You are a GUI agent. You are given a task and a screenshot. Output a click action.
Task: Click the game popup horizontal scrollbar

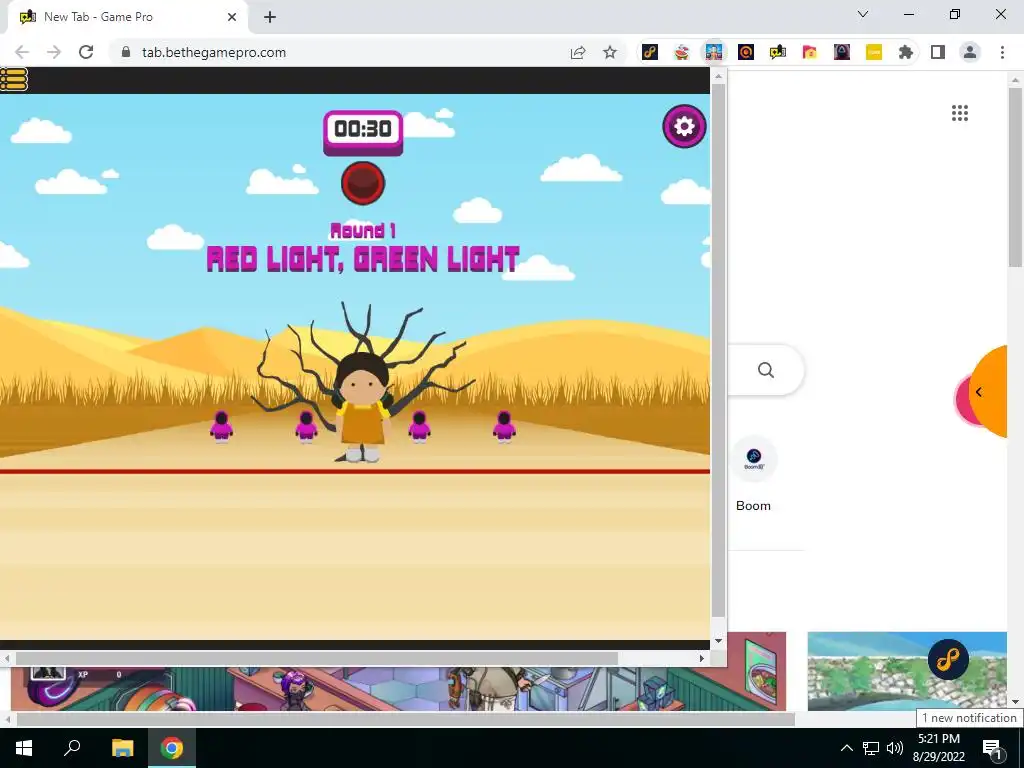point(316,658)
